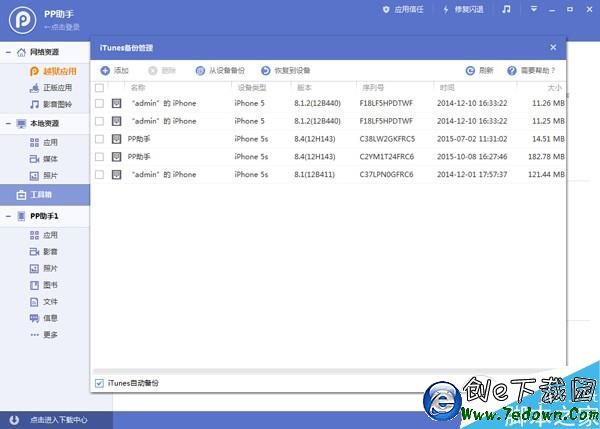The image size is (600, 429).
Task: Click the time 2015-07-02 11:31:02
Action: [472, 139]
